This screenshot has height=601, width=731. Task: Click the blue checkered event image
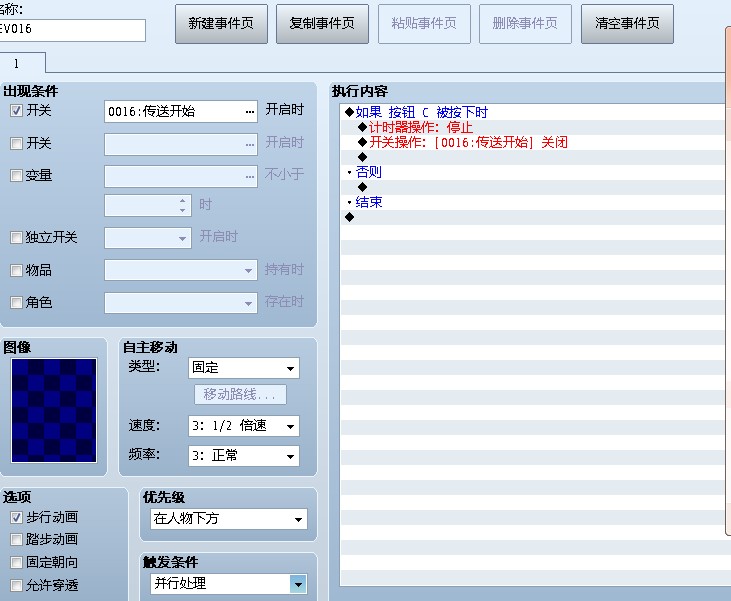[x=54, y=410]
